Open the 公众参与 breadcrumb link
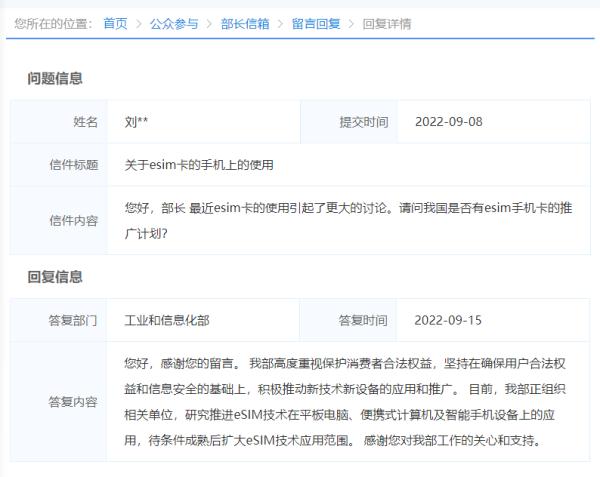The image size is (600, 477). [x=173, y=23]
